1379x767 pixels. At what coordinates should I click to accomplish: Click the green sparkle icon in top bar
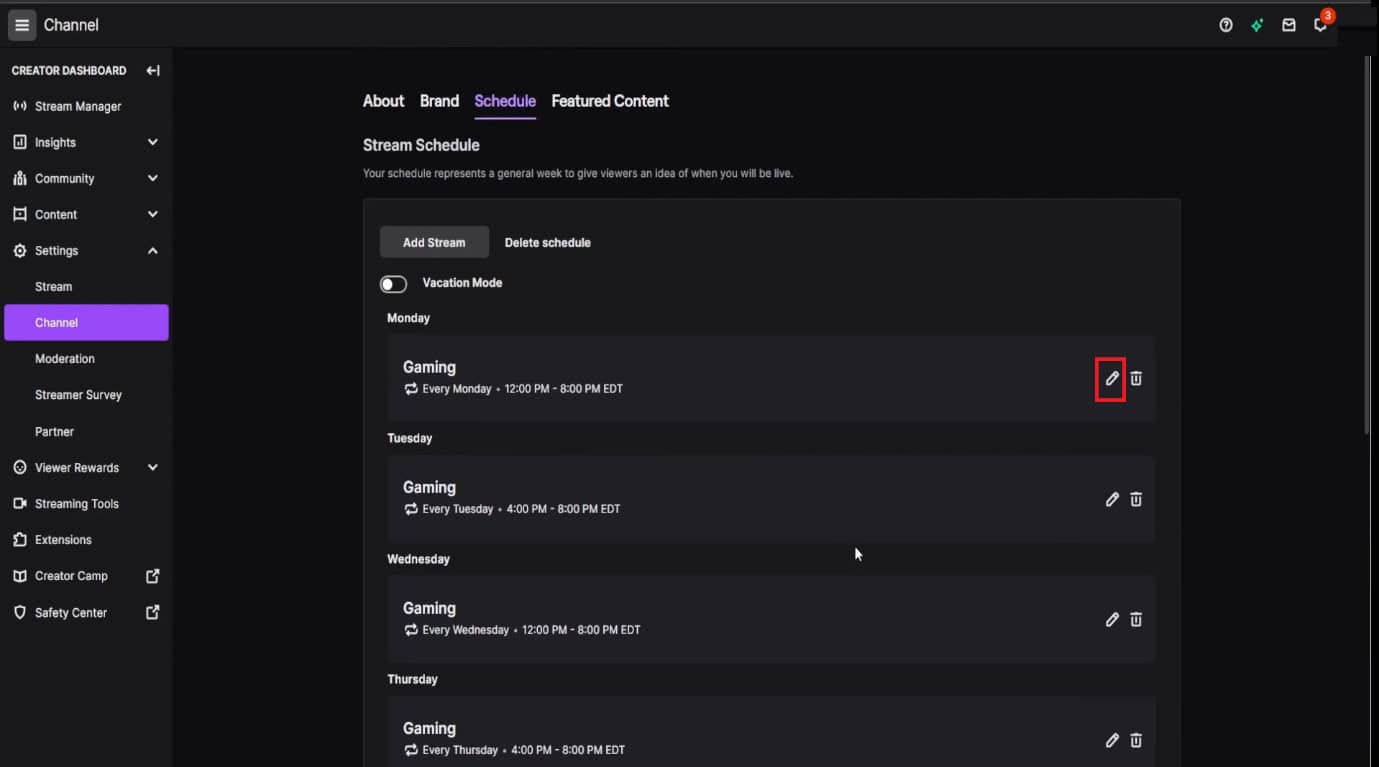point(1257,25)
